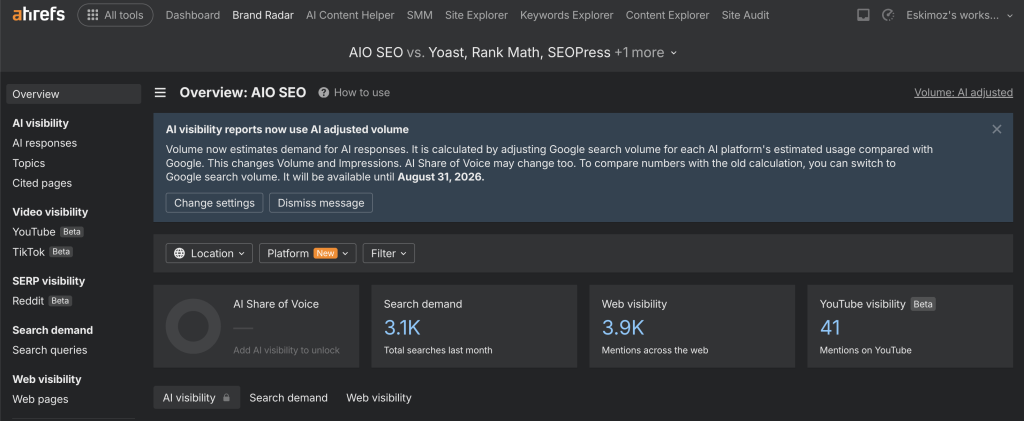The height and width of the screenshot is (421, 1024).
Task: Click the Video visibility sidebar heading
Action: click(x=50, y=211)
